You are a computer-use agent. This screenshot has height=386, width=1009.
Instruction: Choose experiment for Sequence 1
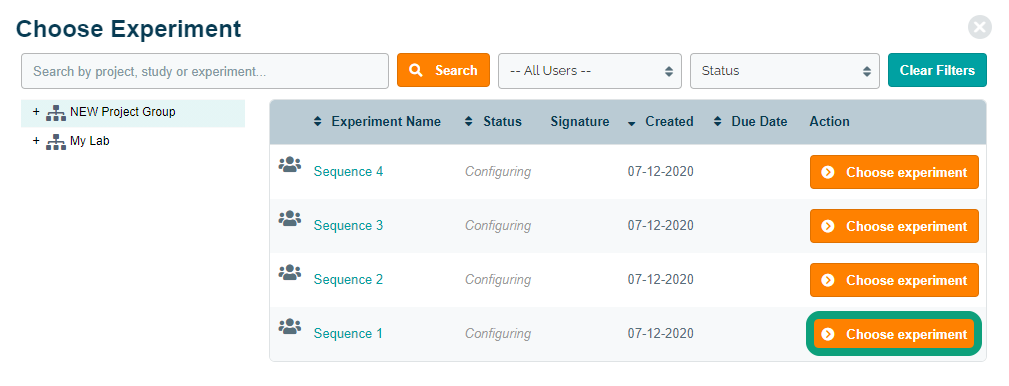[x=894, y=334]
